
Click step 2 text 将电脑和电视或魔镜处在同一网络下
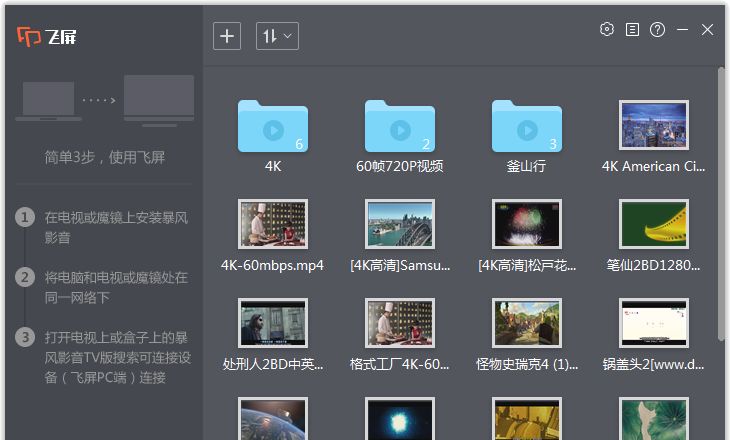116,287
